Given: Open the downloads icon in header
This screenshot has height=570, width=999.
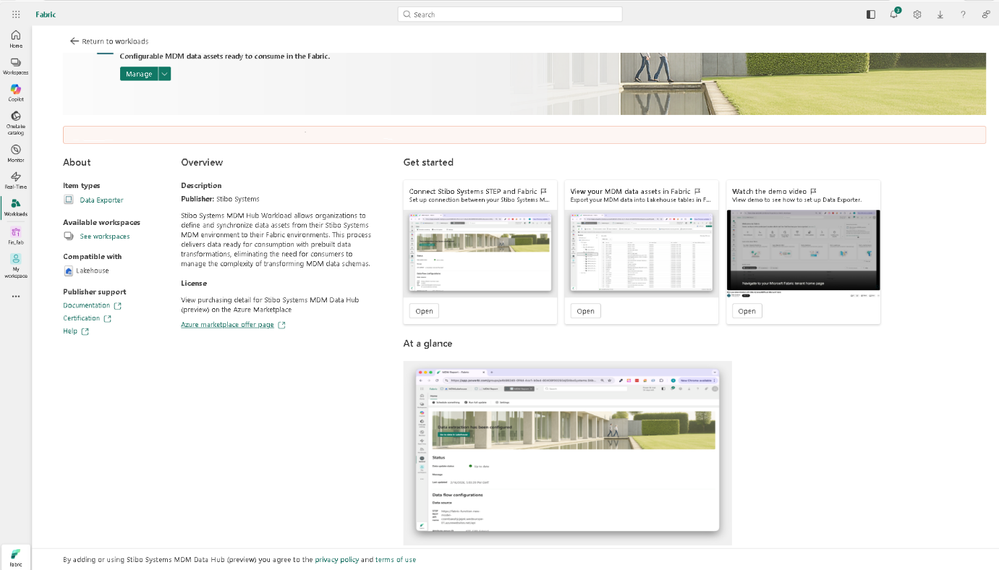Looking at the screenshot, I should pyautogui.click(x=940, y=14).
